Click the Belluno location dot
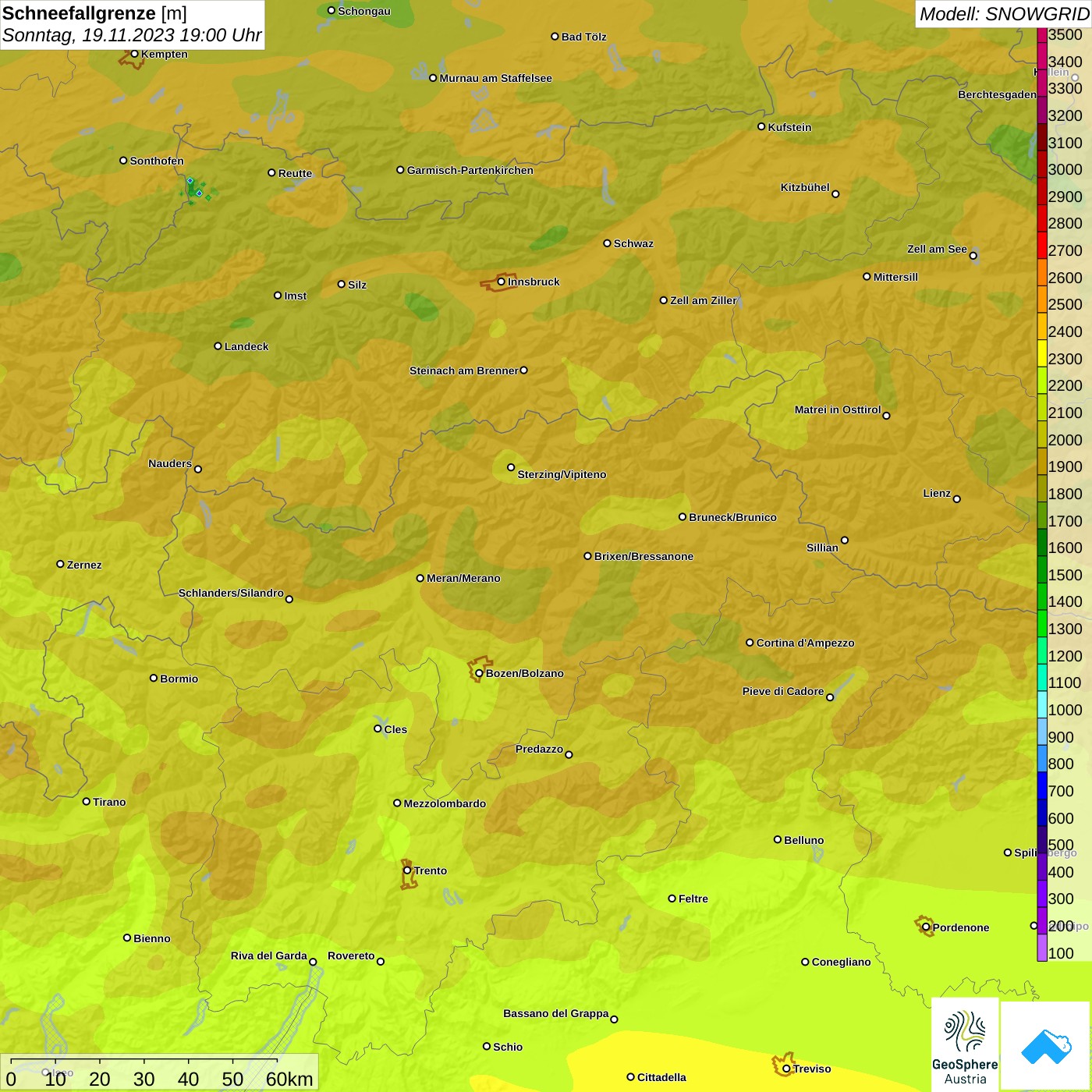 tap(778, 839)
